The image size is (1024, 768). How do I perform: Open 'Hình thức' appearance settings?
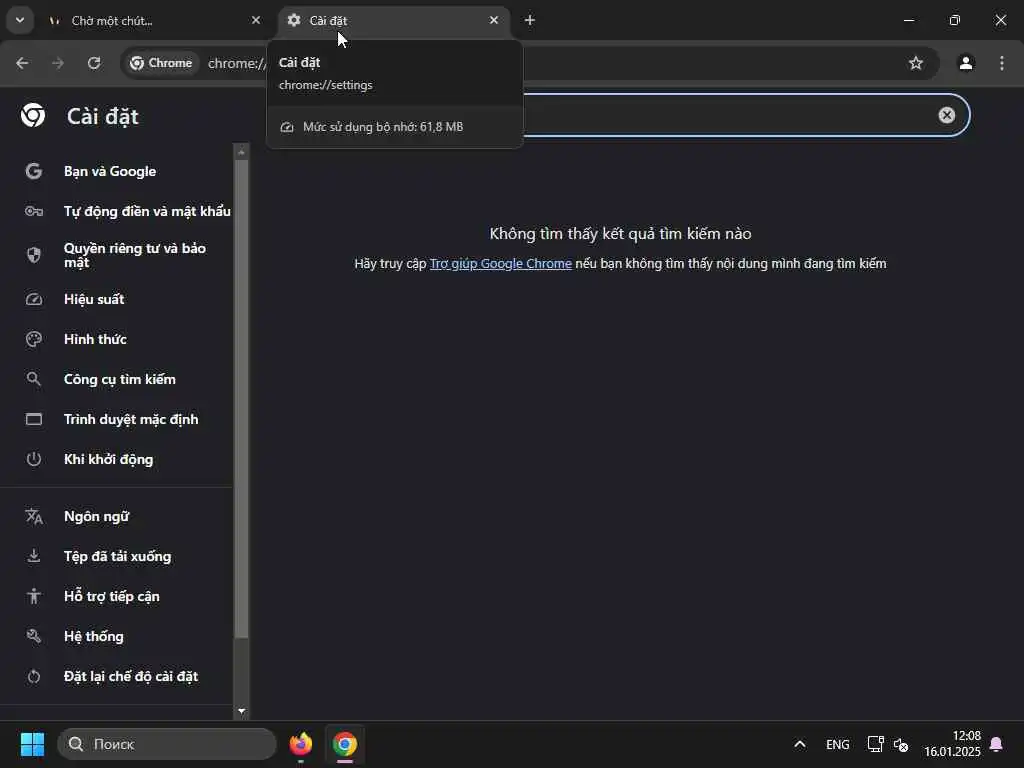coord(116,339)
